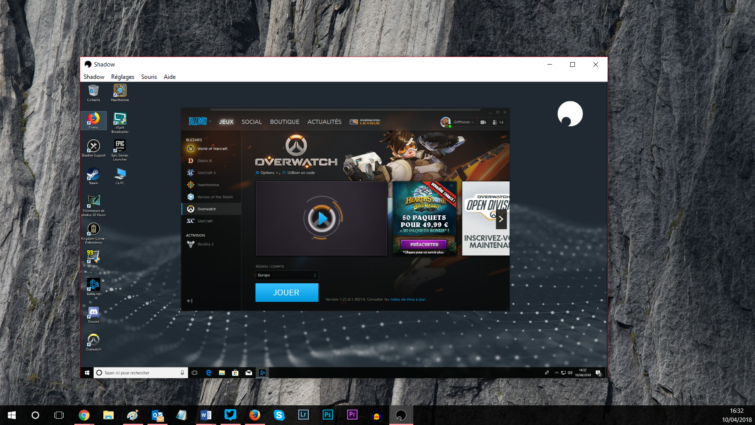This screenshot has height=425, width=755.
Task: Open the Firefox desktop shortcut in Shadow
Action: click(93, 120)
